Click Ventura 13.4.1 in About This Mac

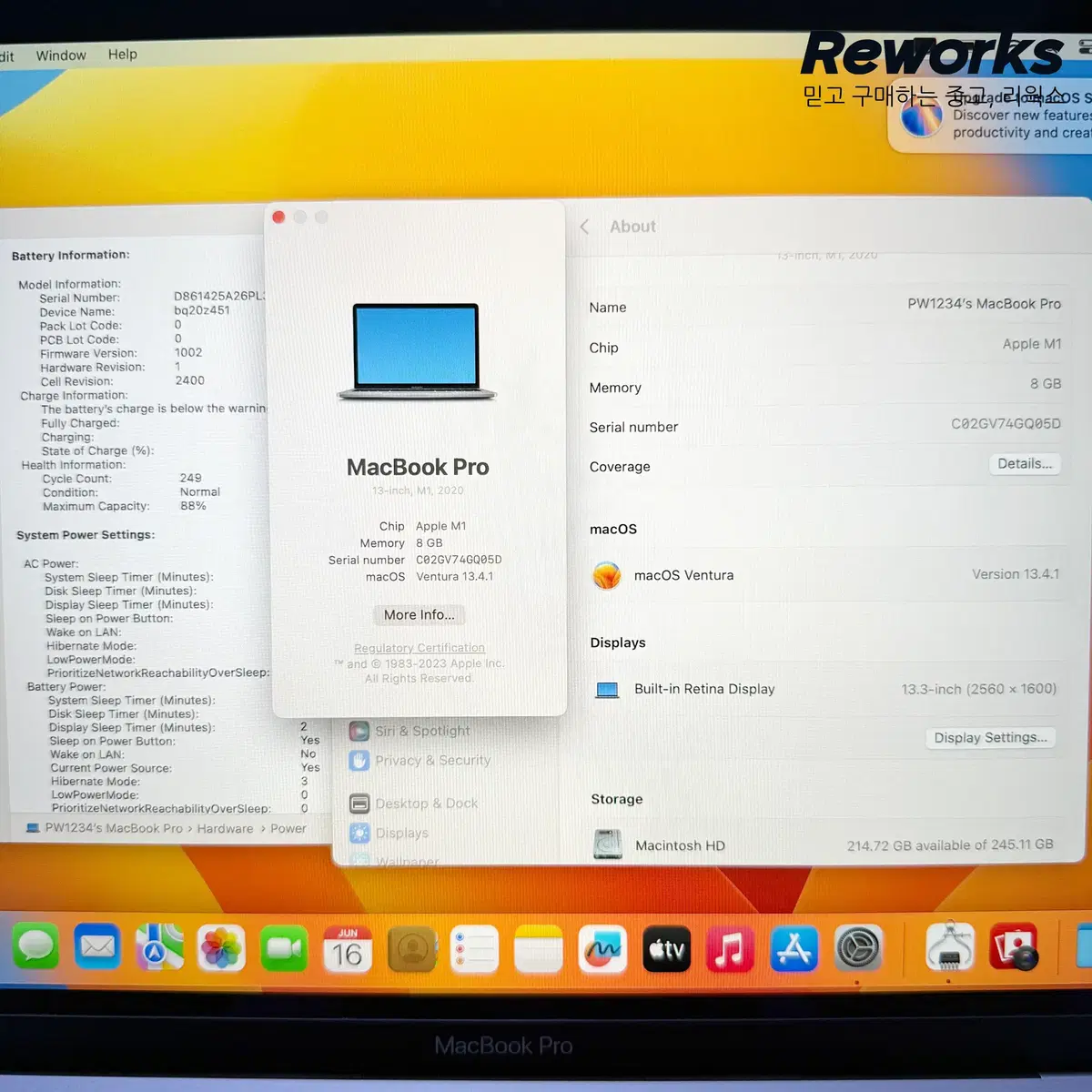pos(455,577)
